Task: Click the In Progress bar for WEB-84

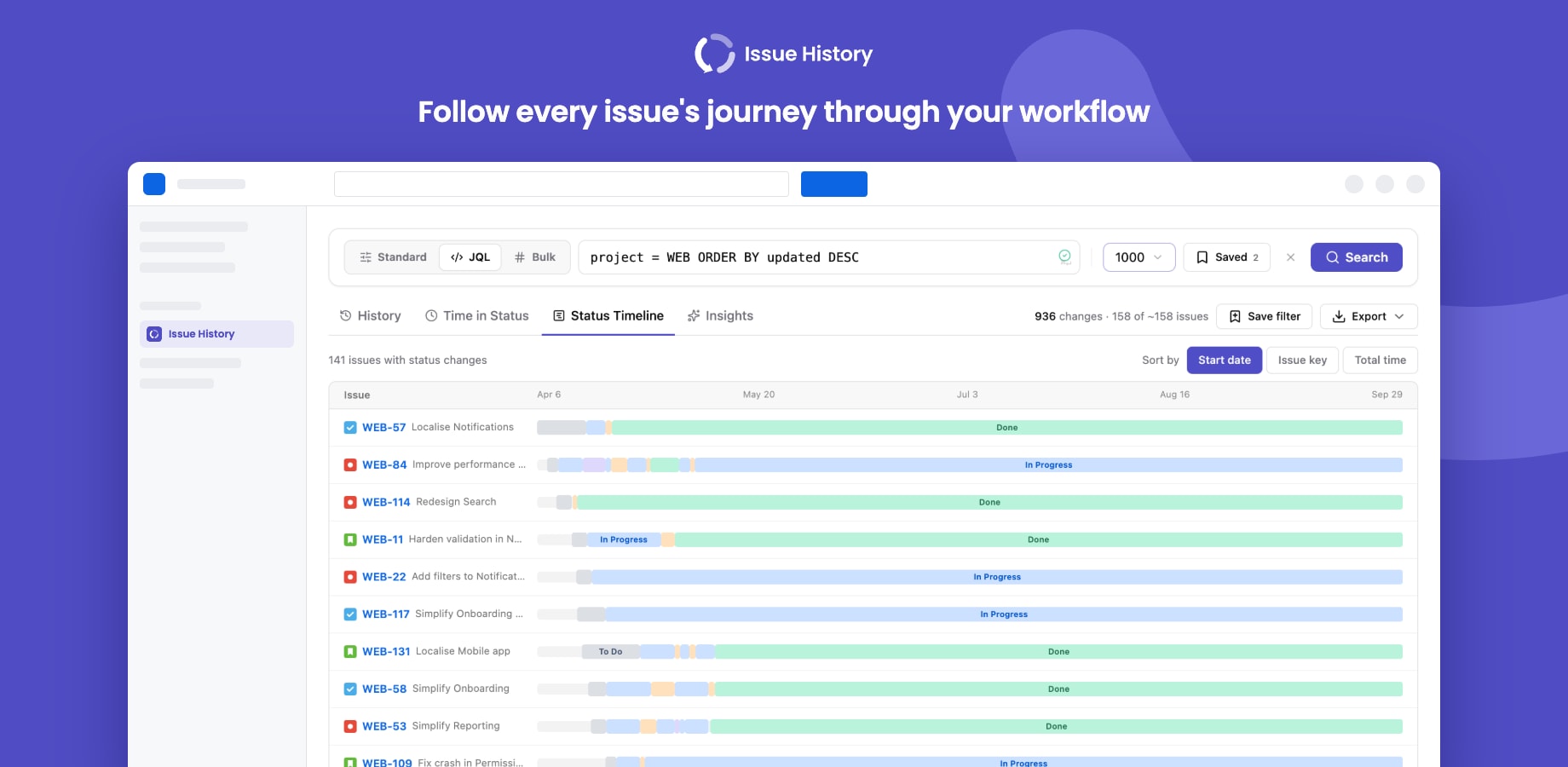Action: pos(1048,465)
